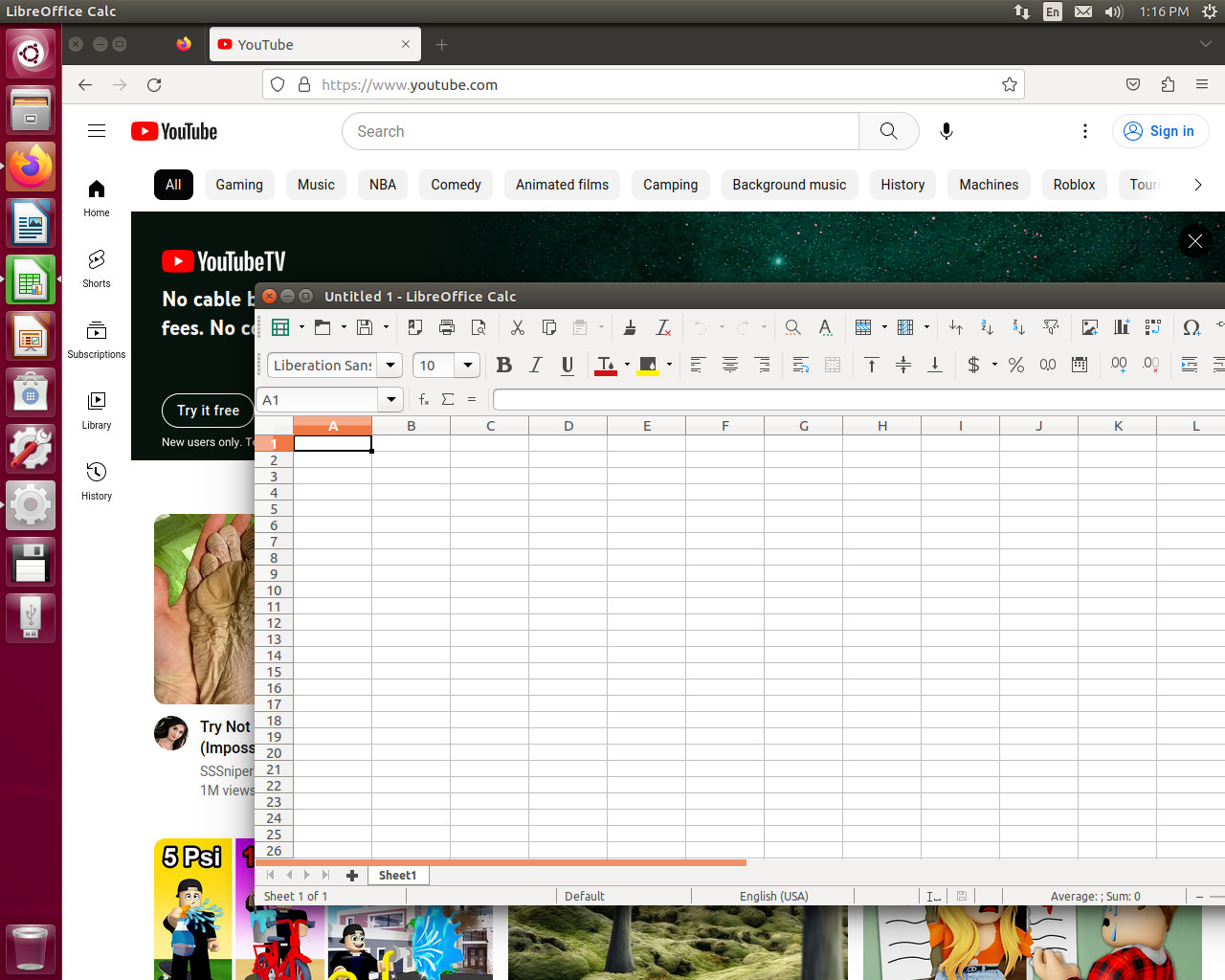This screenshot has width=1225, height=980.
Task: Open the font size dropdown showing 10
Action: 468,365
